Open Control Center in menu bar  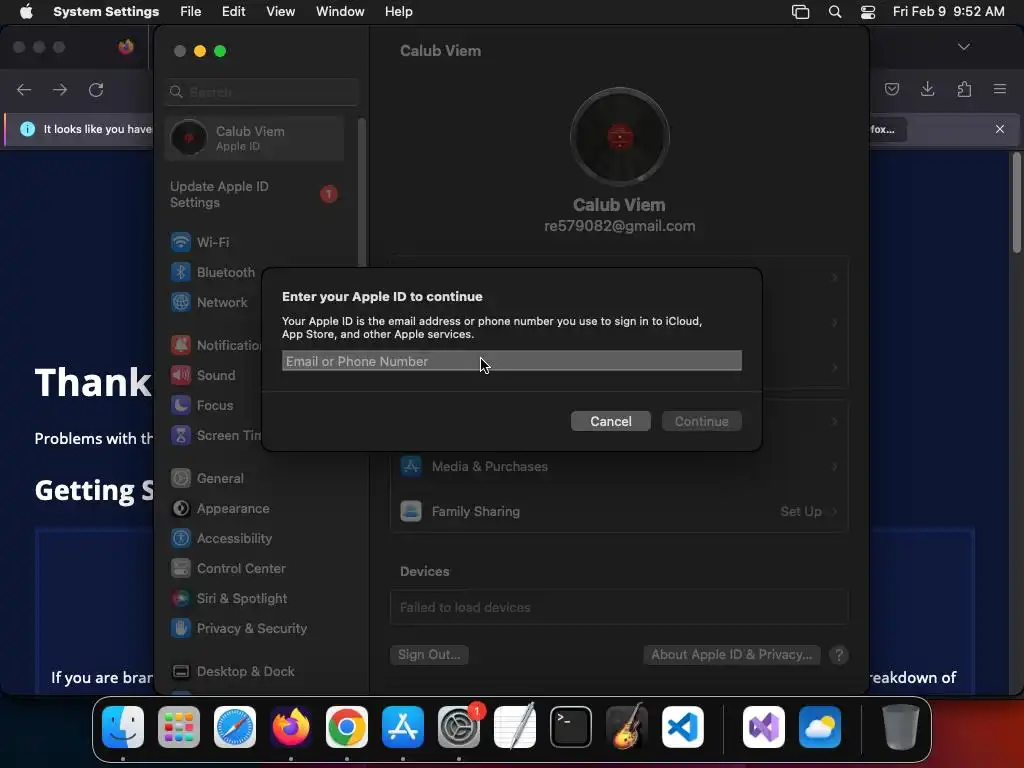[x=868, y=11]
